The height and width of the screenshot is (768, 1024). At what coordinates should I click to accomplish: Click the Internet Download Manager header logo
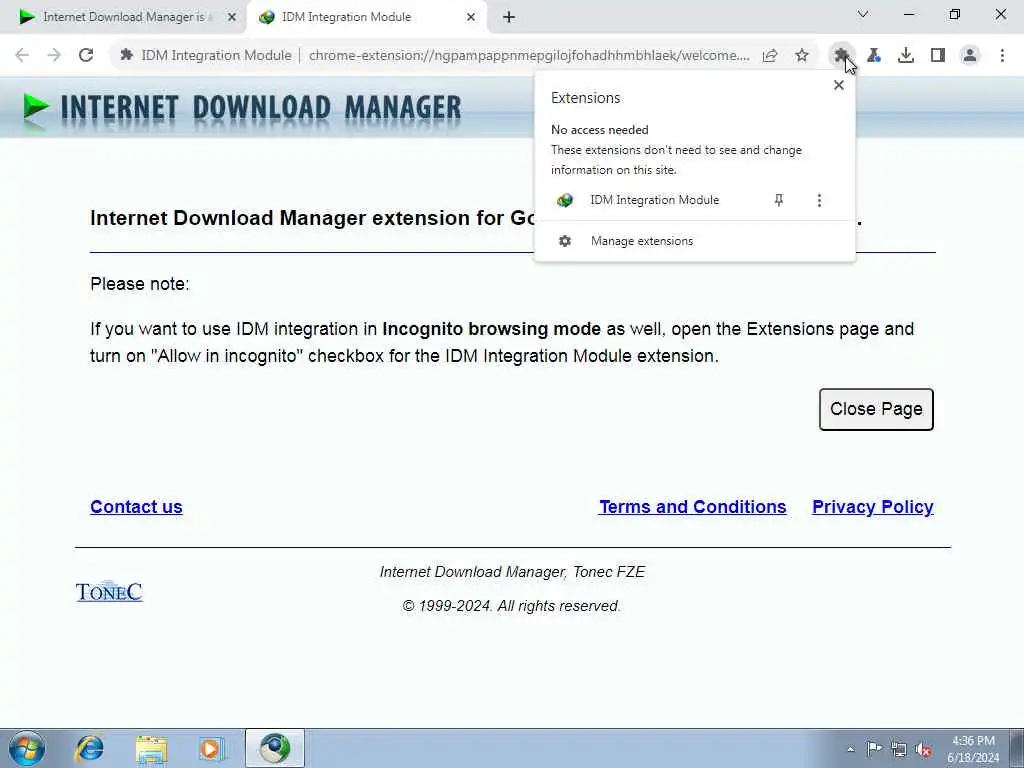[x=242, y=108]
